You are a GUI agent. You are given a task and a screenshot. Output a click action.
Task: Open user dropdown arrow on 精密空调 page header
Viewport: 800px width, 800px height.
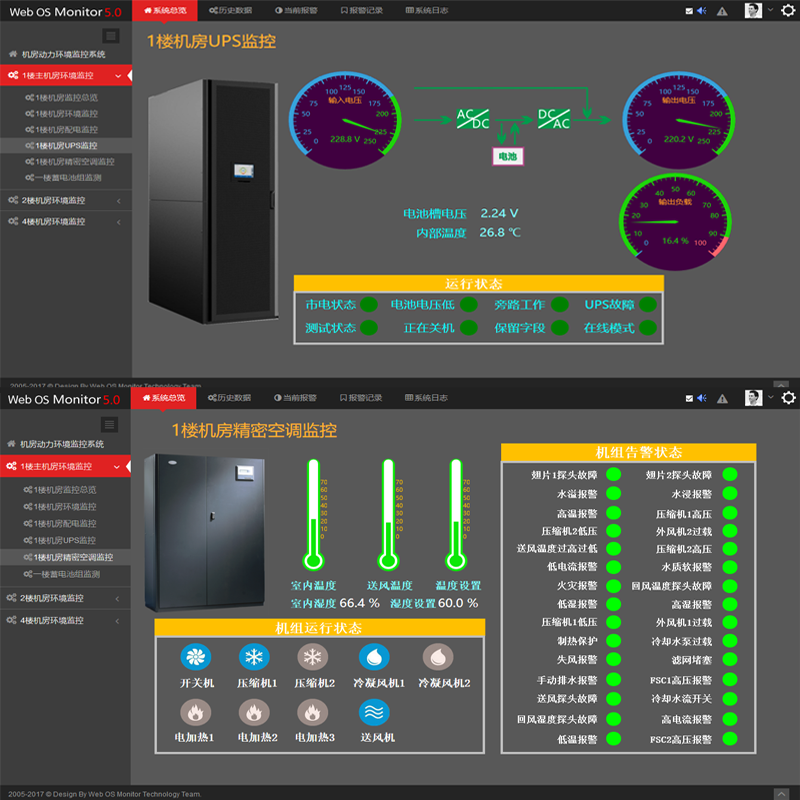tap(770, 397)
